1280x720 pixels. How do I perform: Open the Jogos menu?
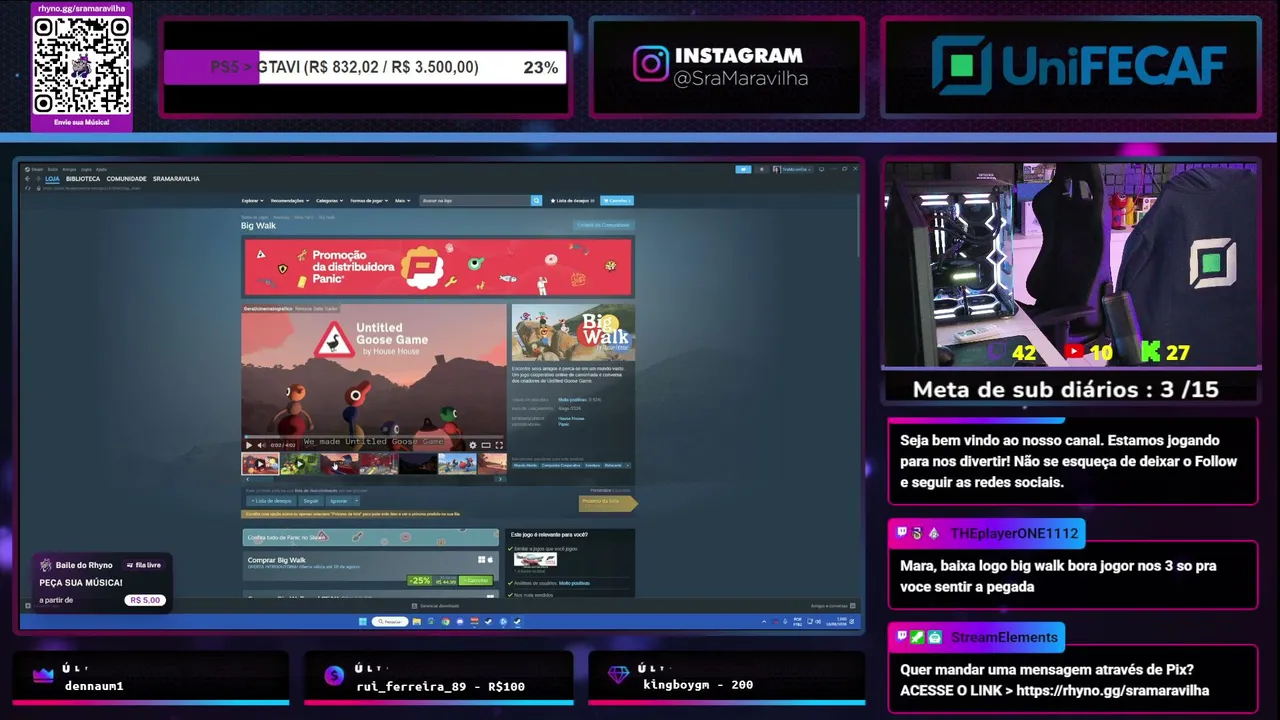click(x=86, y=169)
